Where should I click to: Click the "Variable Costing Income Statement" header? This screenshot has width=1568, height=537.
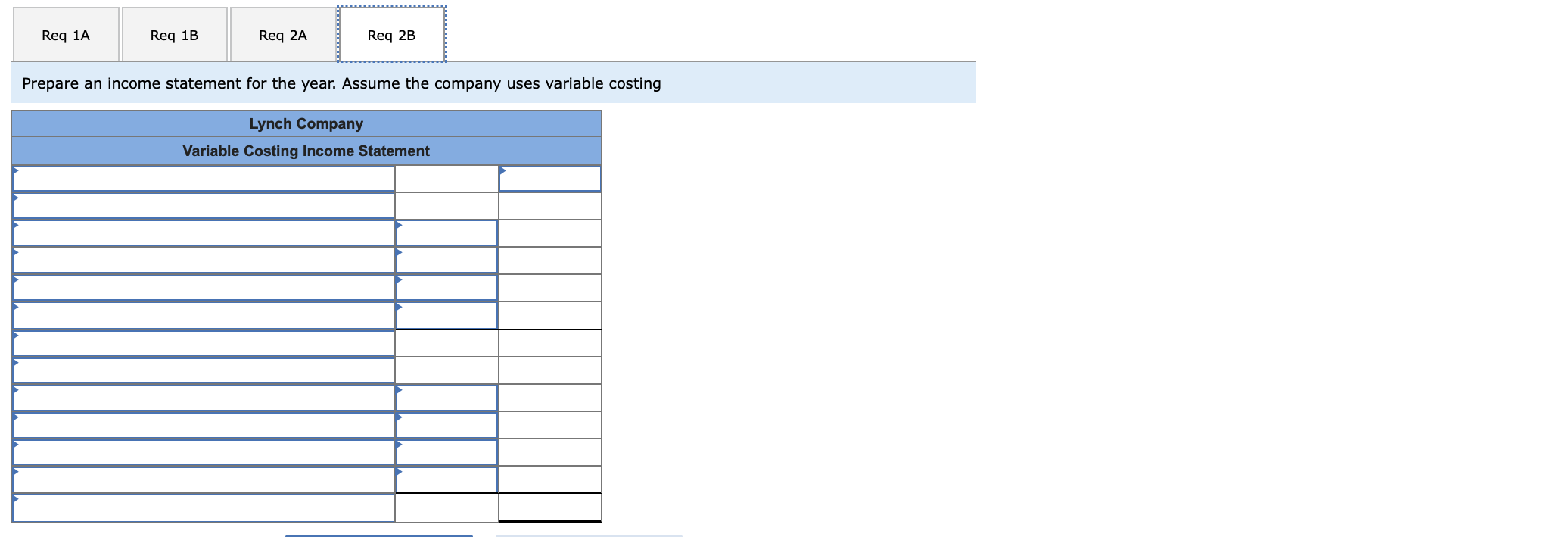306,151
